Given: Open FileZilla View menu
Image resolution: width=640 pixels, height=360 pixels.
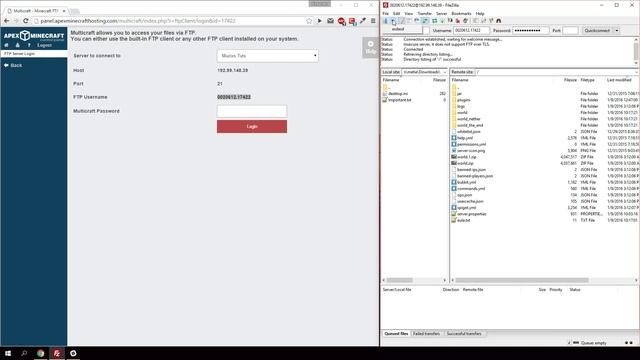Looking at the screenshot, I should coord(408,13).
